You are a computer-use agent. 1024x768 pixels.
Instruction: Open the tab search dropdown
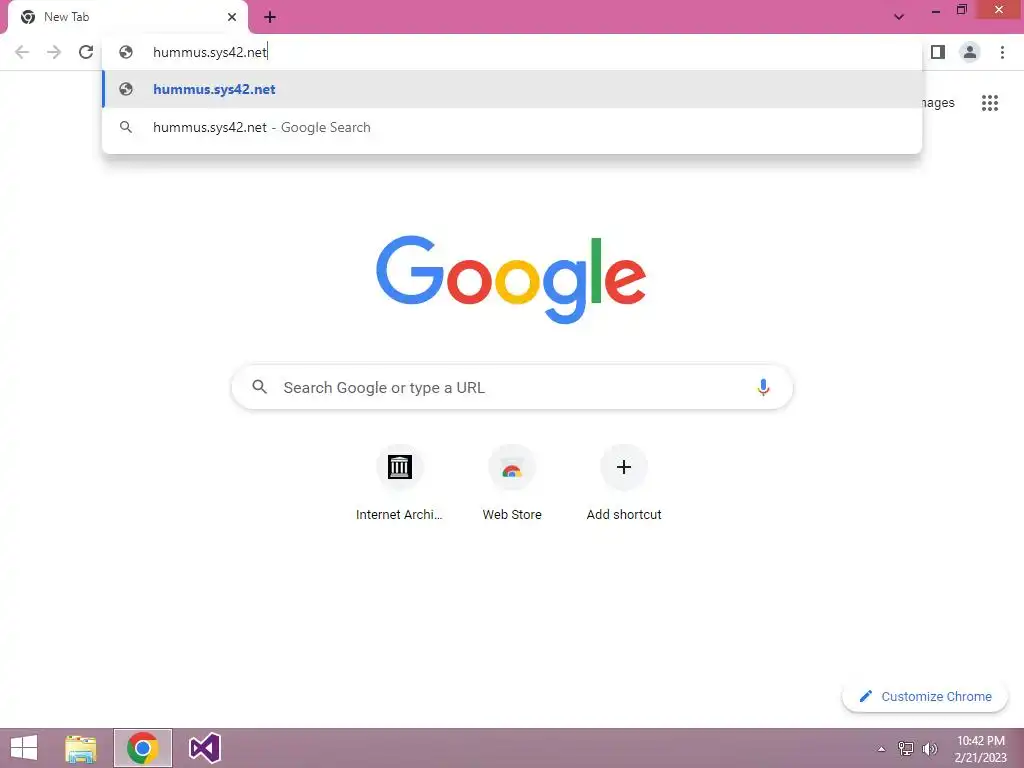coord(899,17)
